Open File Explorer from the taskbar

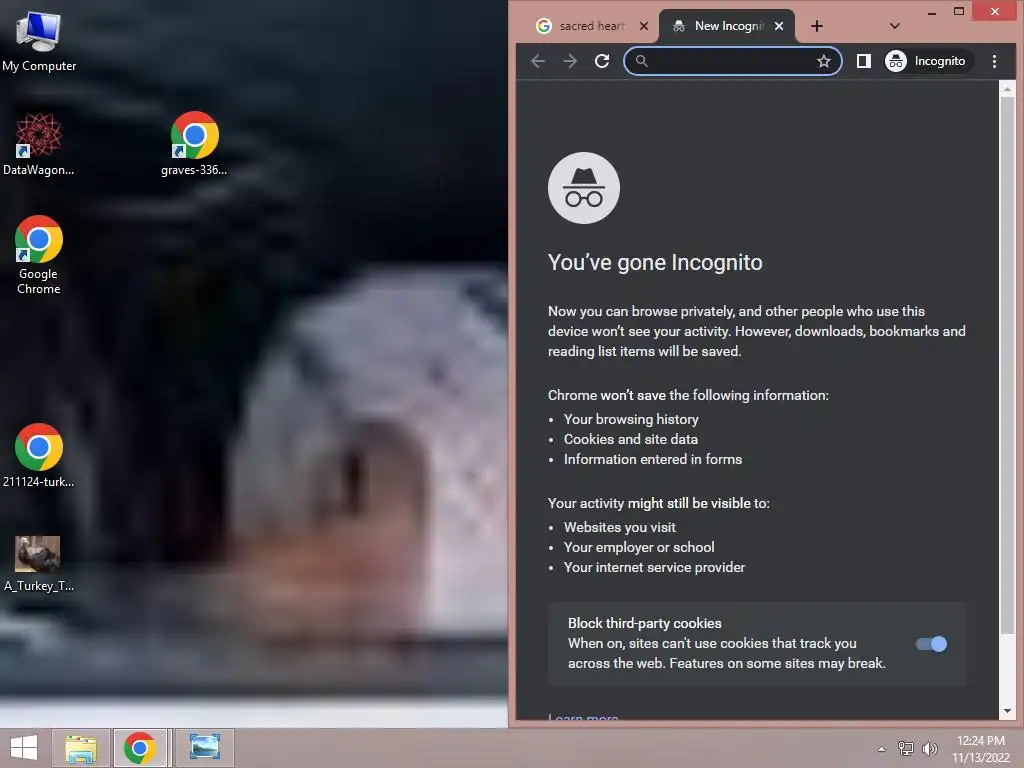click(x=81, y=748)
